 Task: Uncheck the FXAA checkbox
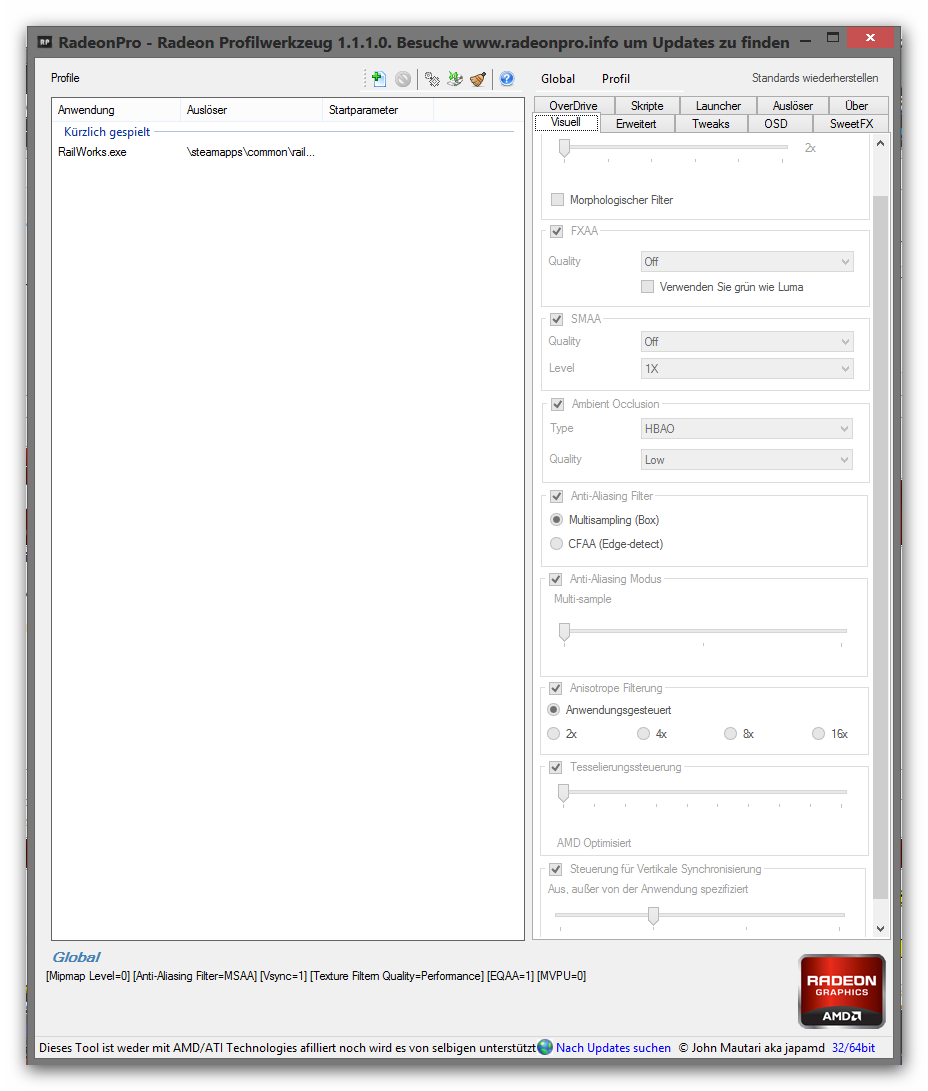pyautogui.click(x=557, y=231)
